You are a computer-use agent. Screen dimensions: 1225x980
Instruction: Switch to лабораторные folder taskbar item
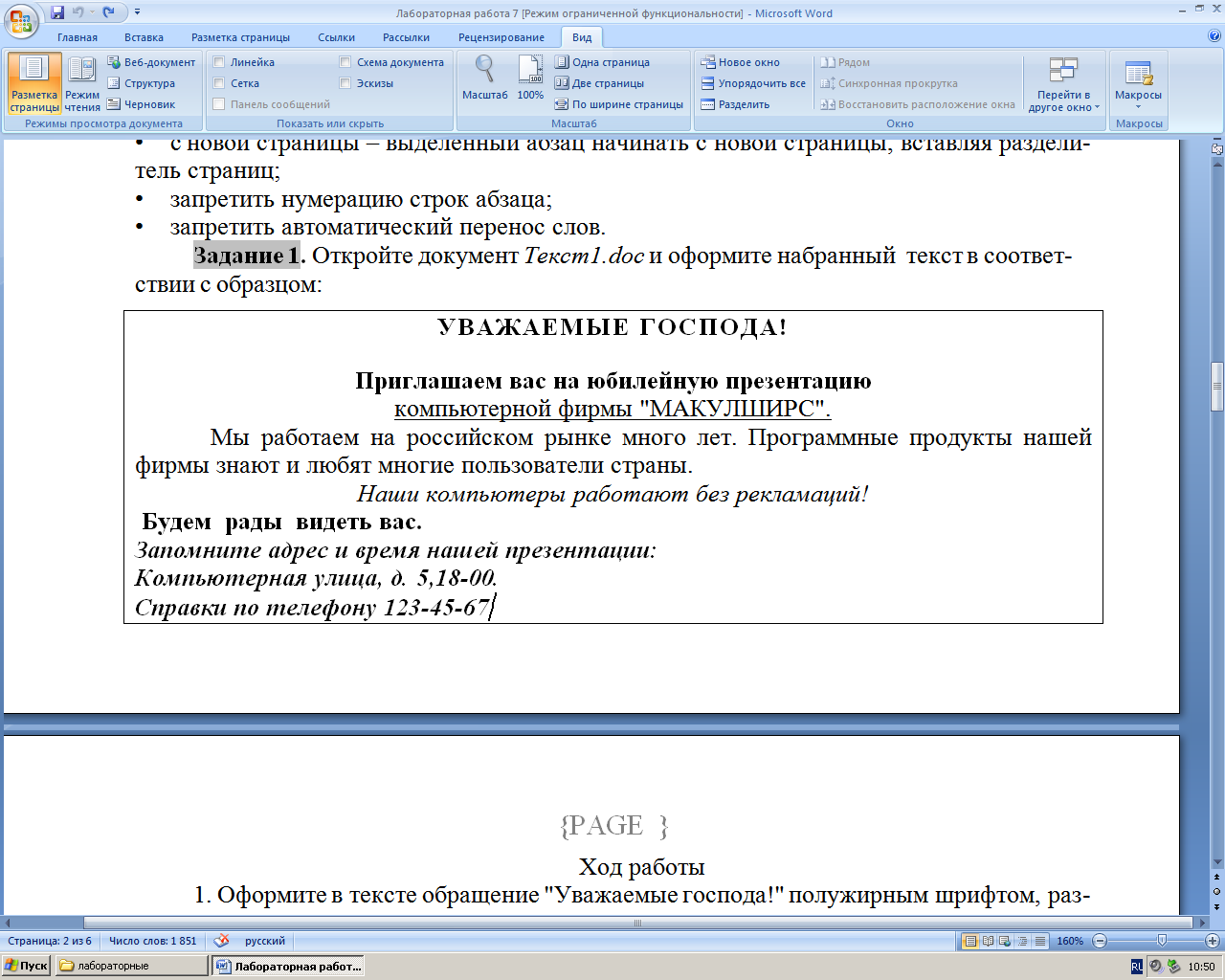click(x=131, y=966)
